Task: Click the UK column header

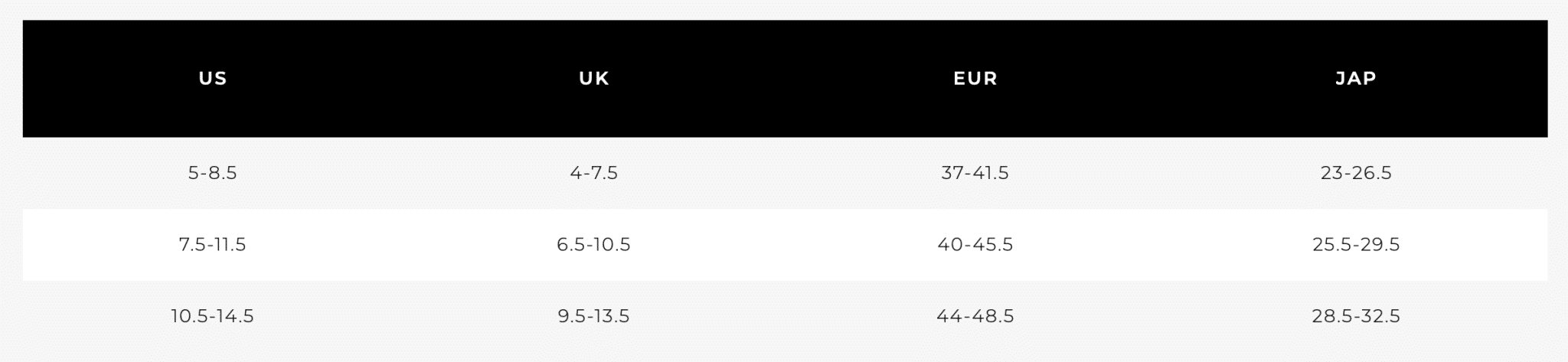Action: pos(594,78)
